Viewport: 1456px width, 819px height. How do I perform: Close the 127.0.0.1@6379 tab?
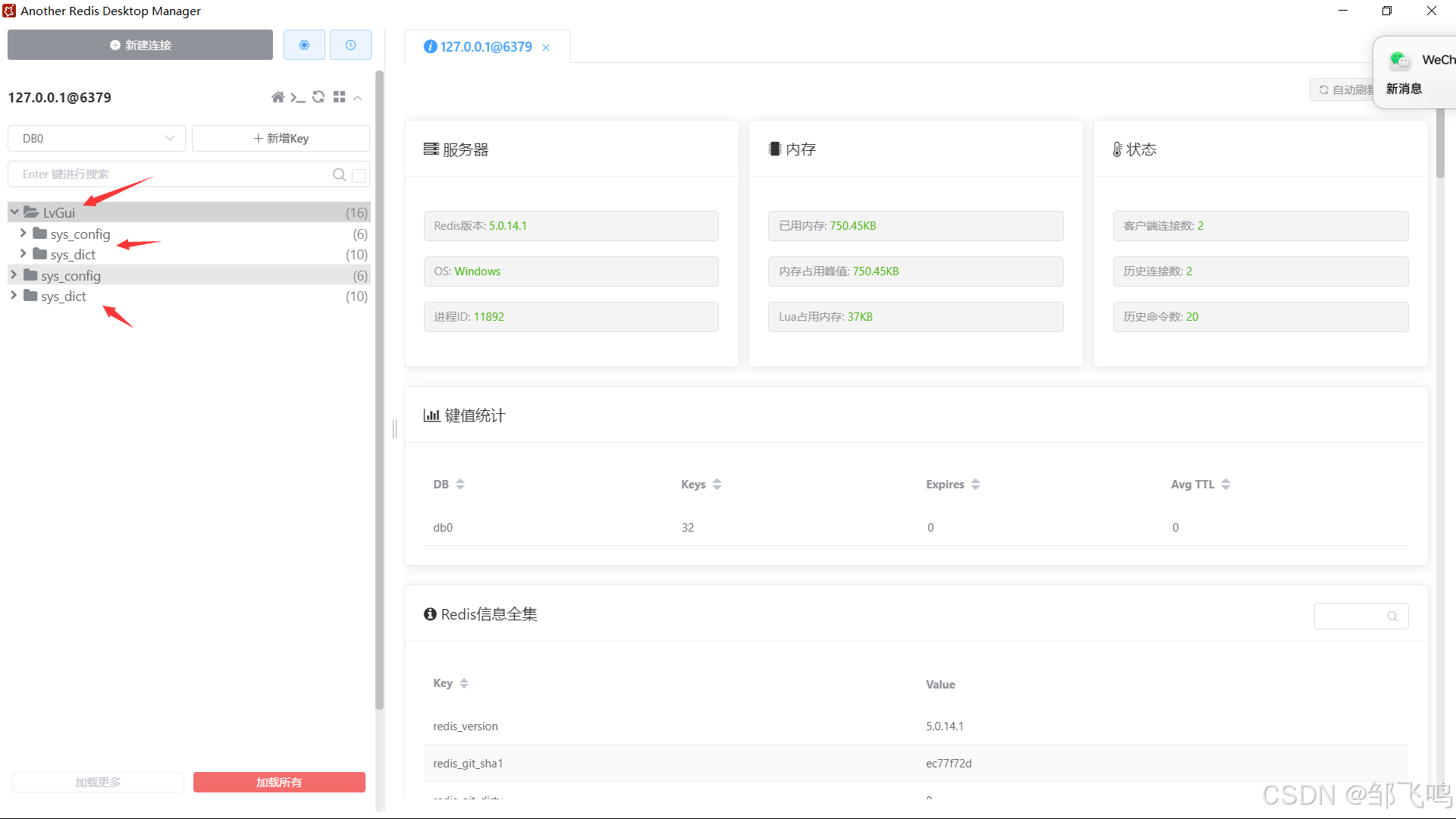[546, 47]
